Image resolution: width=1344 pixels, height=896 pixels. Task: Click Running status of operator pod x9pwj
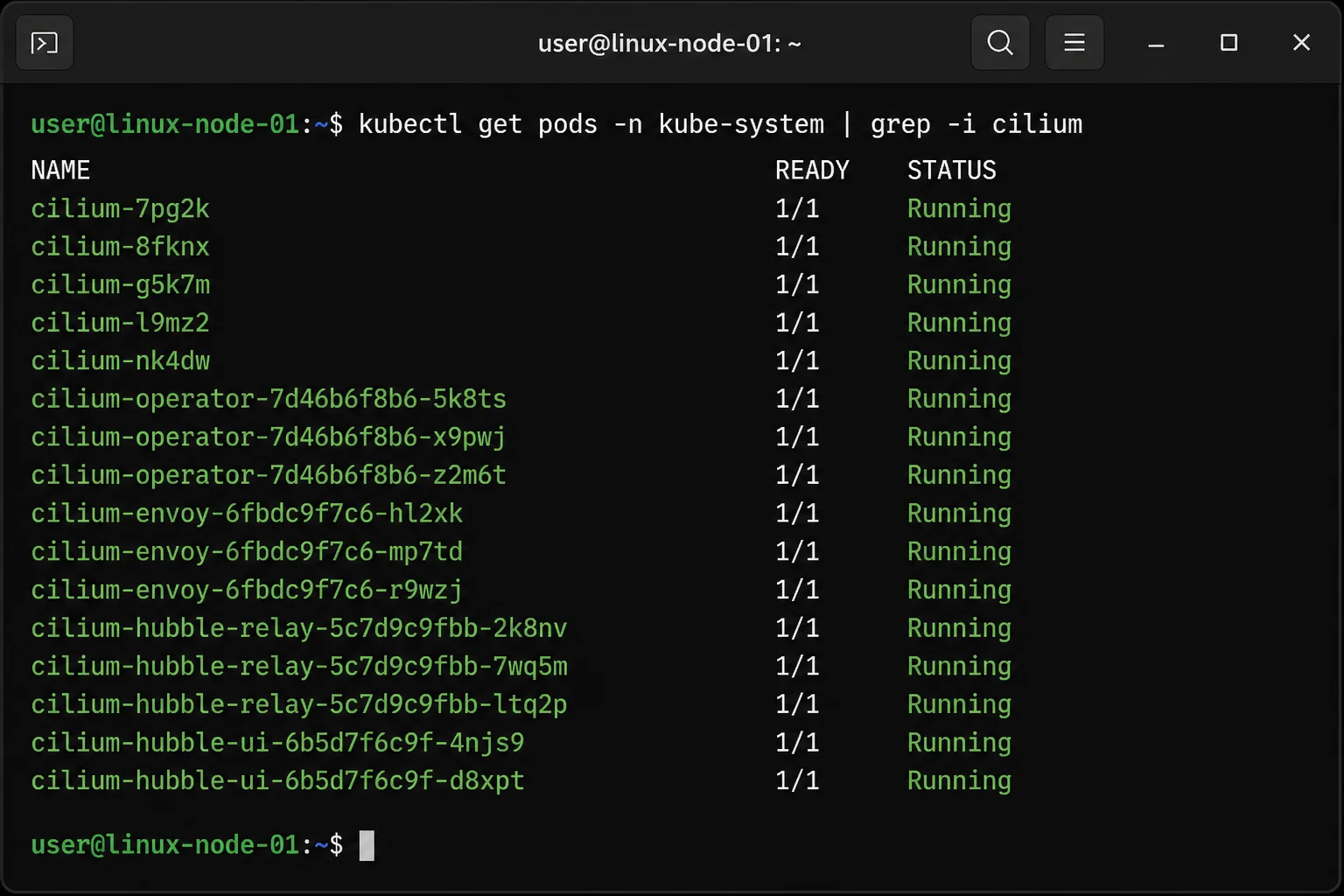coord(959,437)
